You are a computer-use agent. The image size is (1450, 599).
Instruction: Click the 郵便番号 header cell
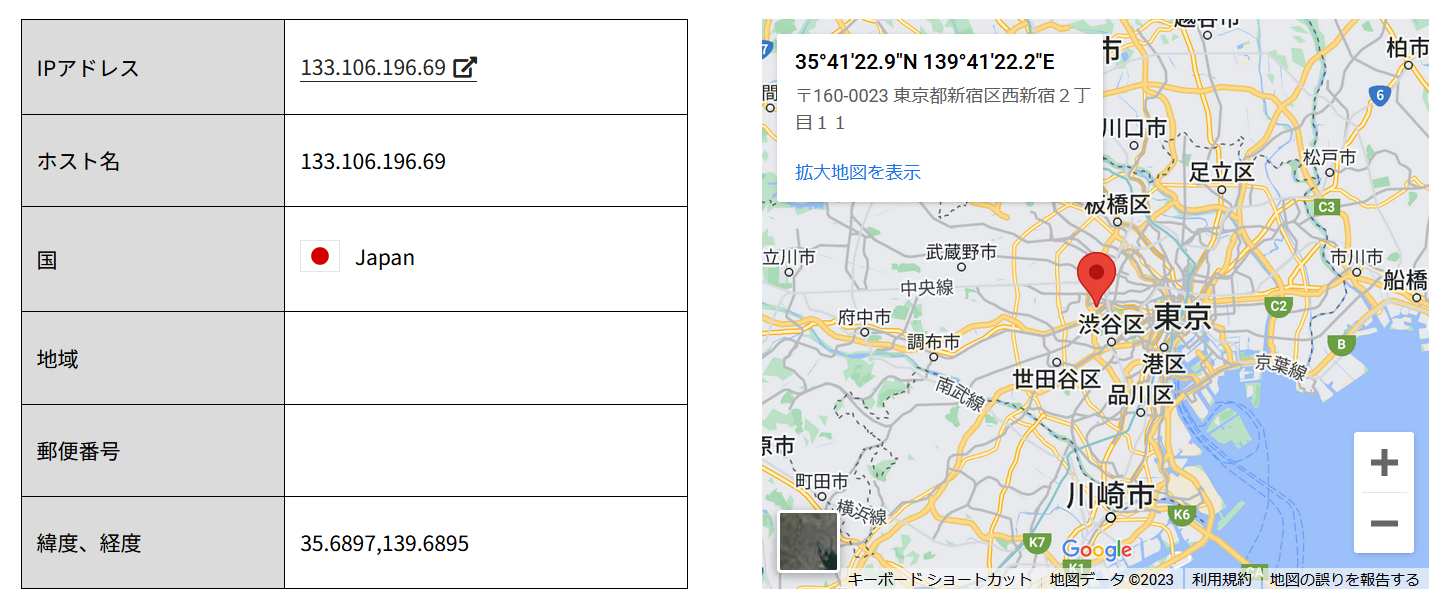153,451
